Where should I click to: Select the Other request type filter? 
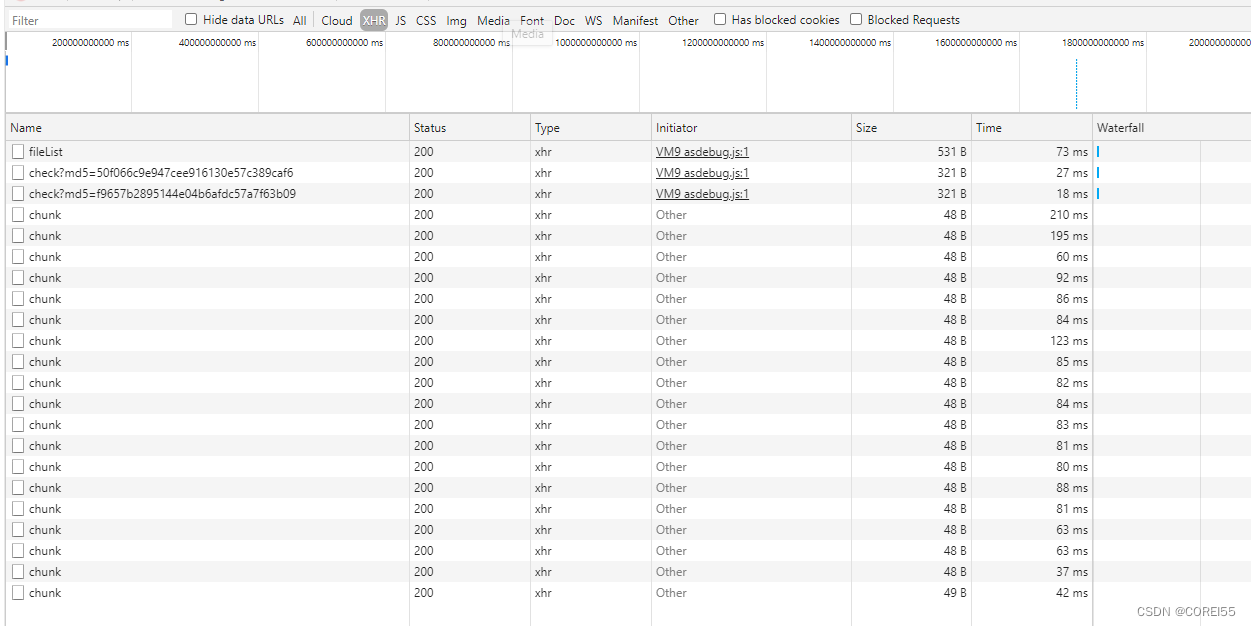[684, 20]
